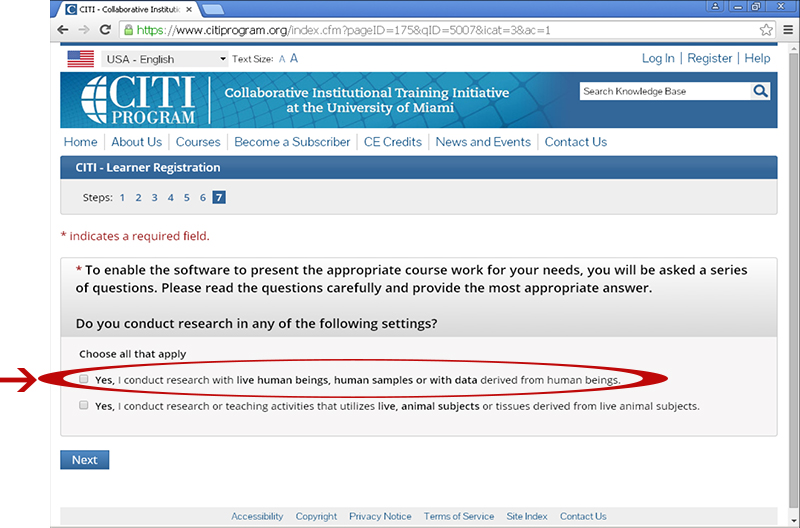Click the USA flag icon
800x528 pixels.
point(81,59)
